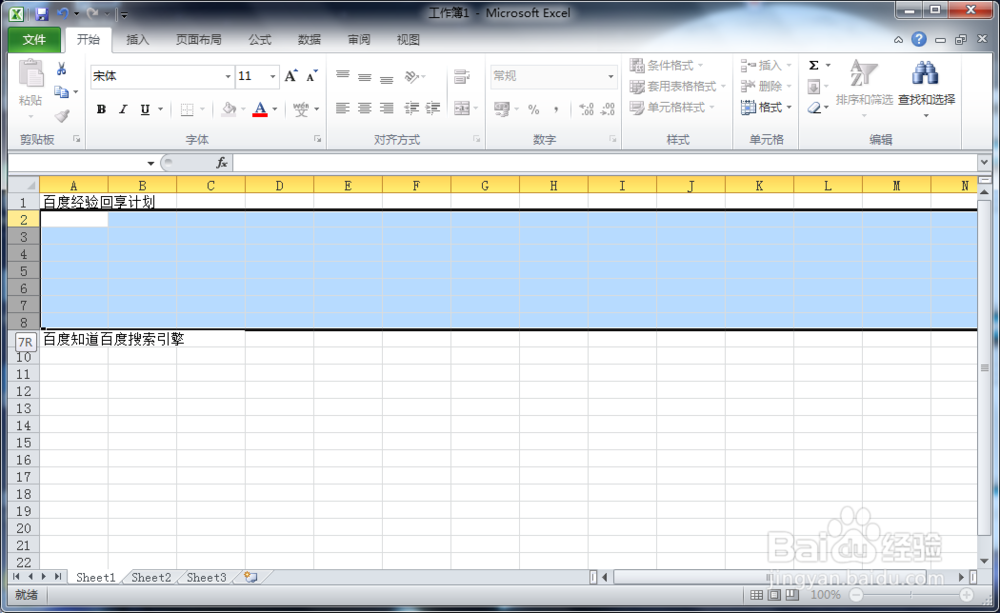Toggle right text alignment

pos(386,108)
